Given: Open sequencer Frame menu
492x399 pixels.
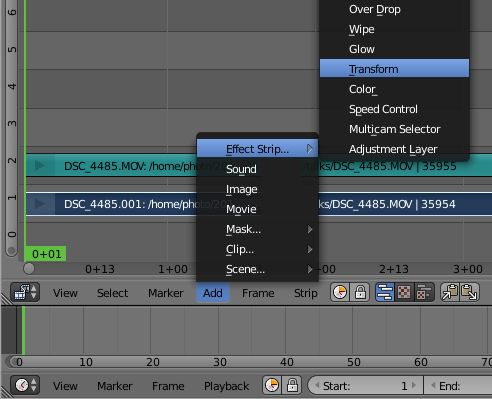Looking at the screenshot, I should (258, 293).
